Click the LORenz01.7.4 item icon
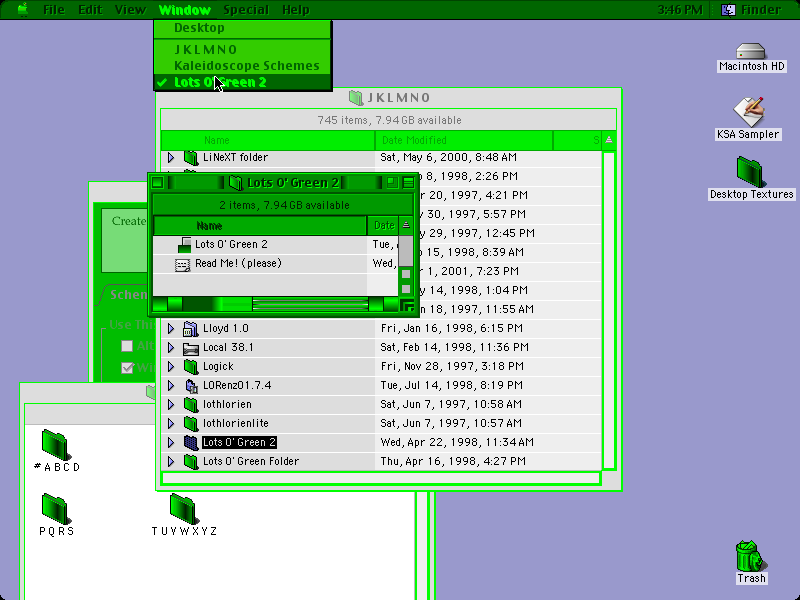This screenshot has width=800, height=600. (191, 386)
